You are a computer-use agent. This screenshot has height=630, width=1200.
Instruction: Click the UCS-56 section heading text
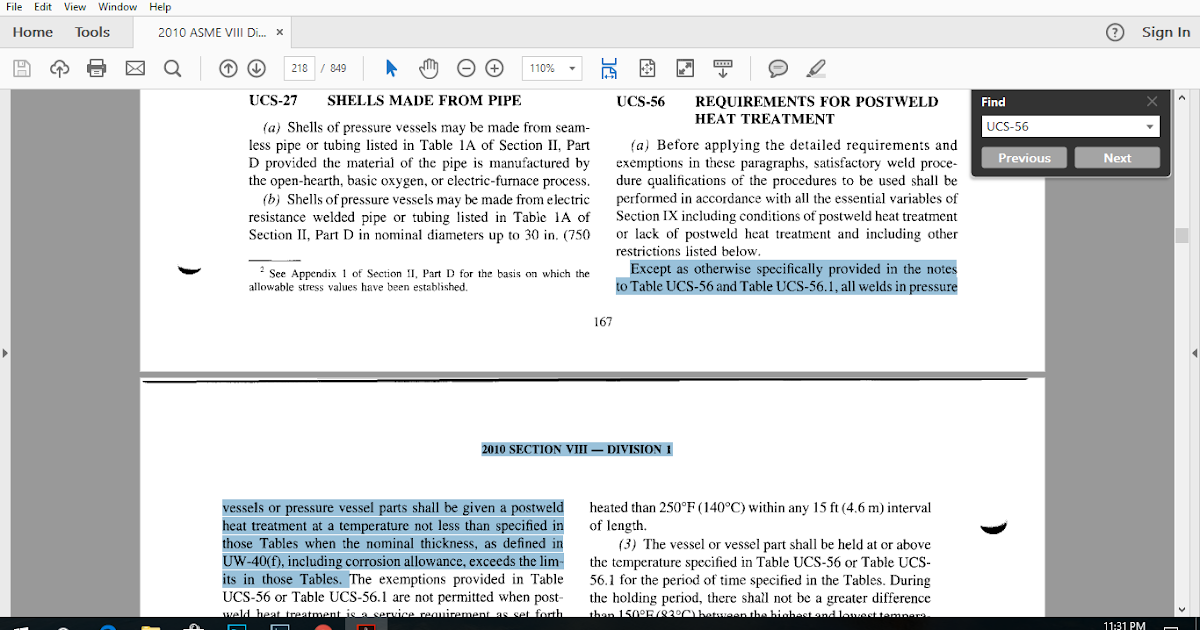[x=641, y=101]
